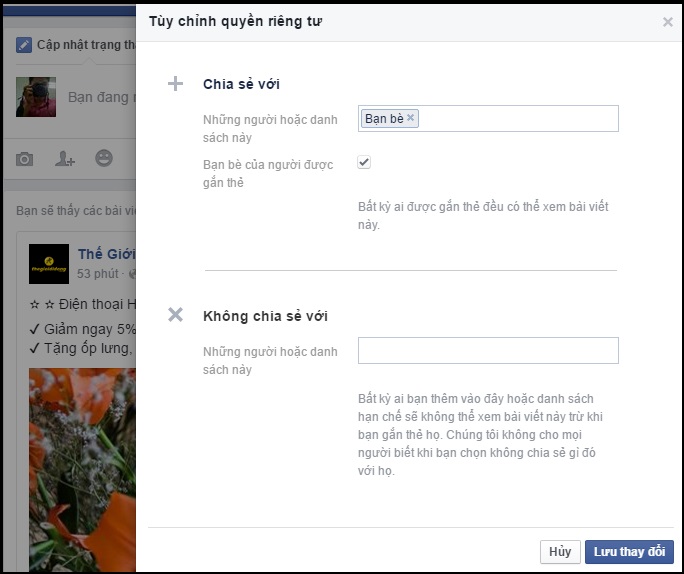Click the Thế Giới page logo thumbnail
This screenshot has width=684, height=574.
pos(49,264)
